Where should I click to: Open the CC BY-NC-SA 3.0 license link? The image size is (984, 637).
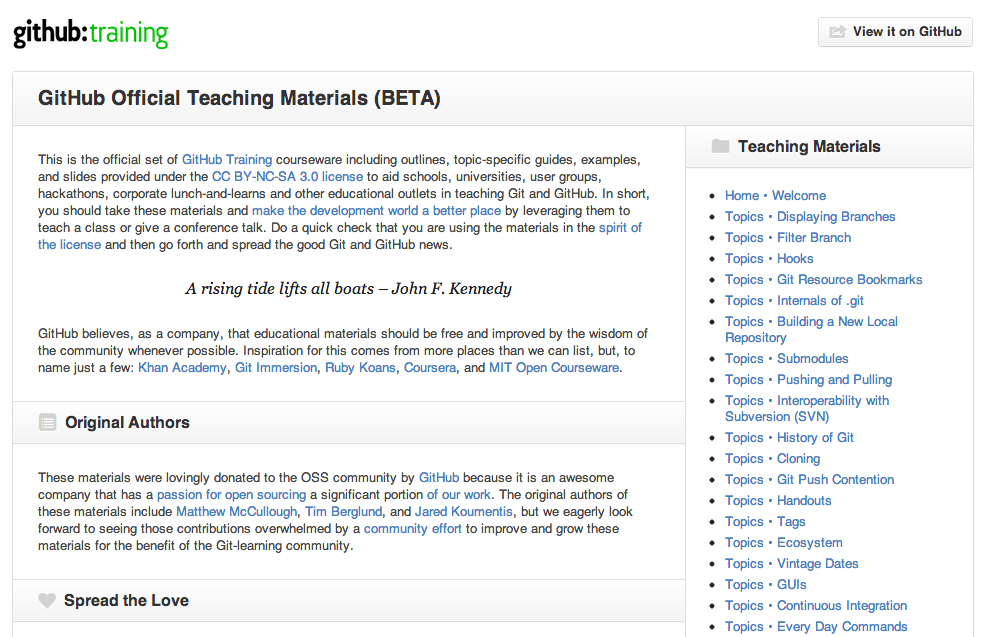pos(287,176)
